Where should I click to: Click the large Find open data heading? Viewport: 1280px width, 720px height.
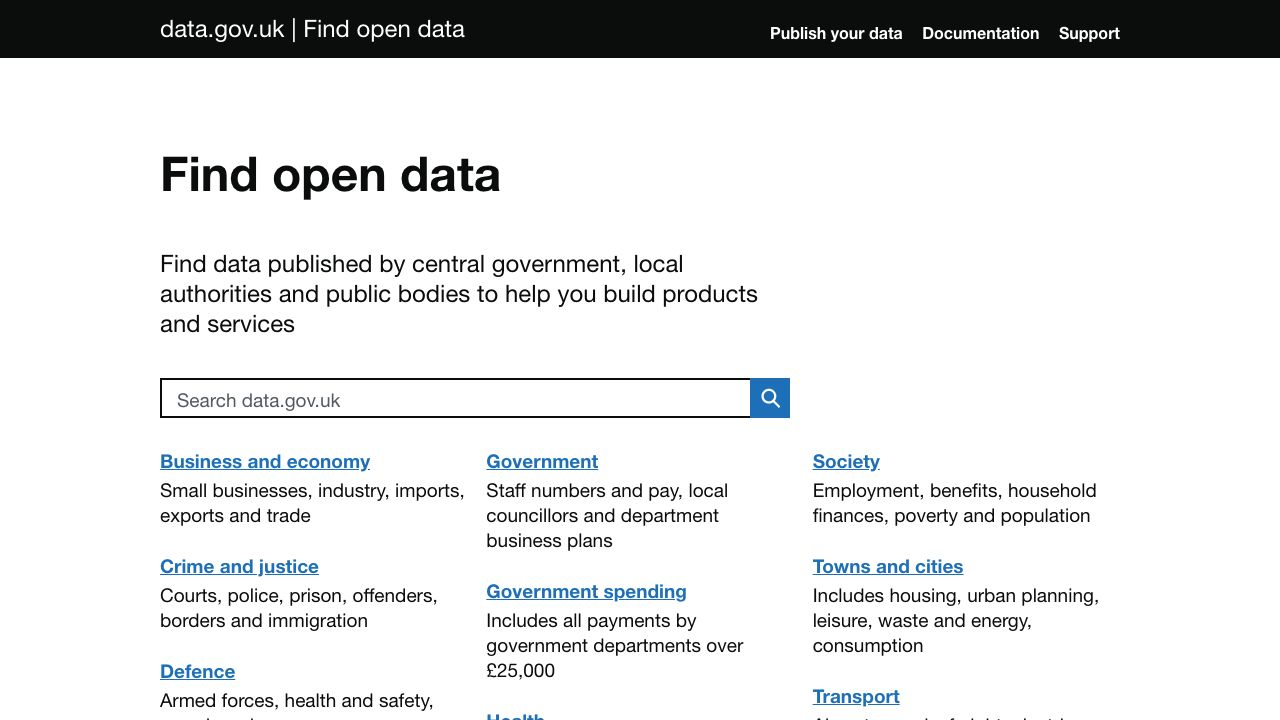point(330,175)
